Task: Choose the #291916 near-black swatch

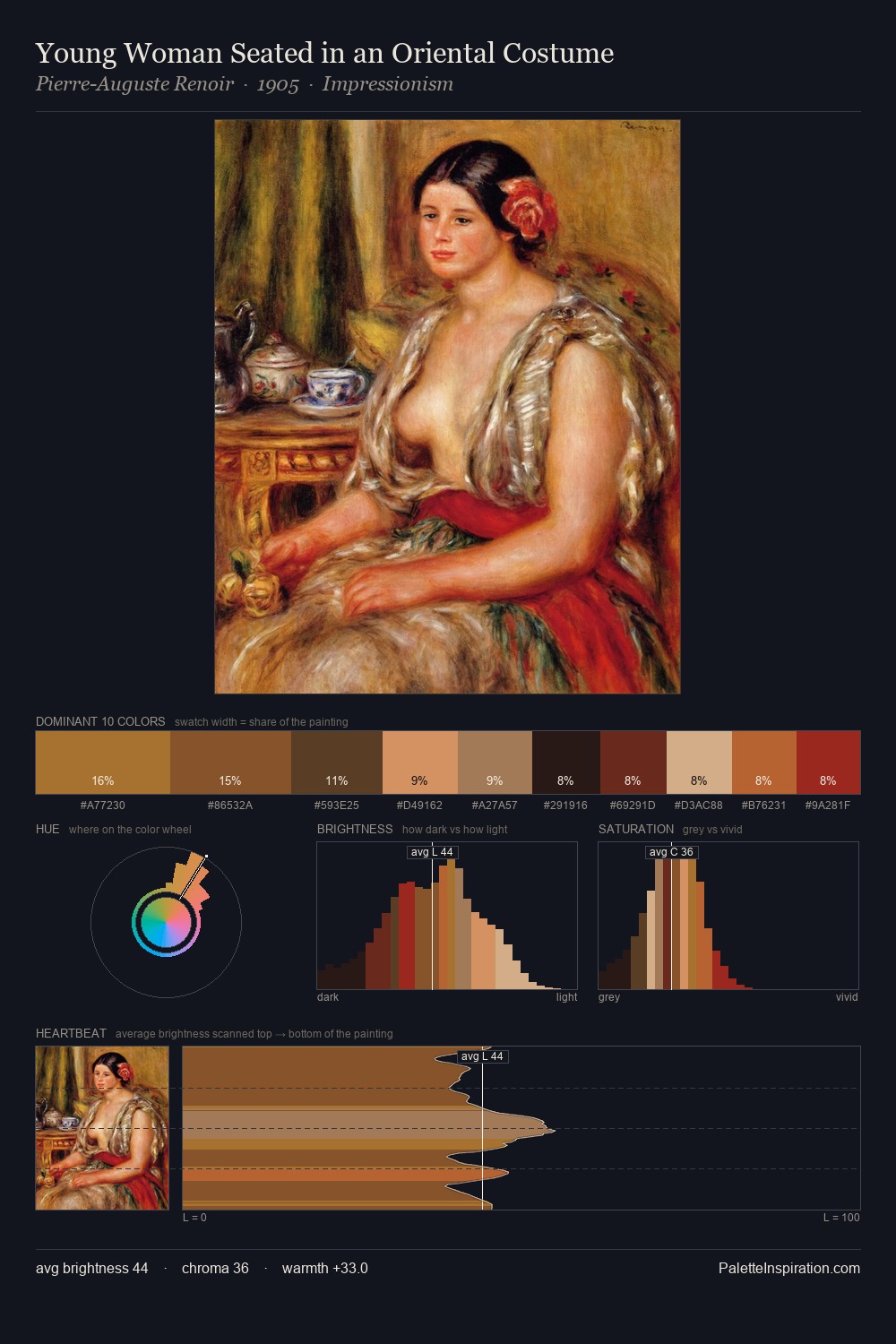Action: pos(566,762)
